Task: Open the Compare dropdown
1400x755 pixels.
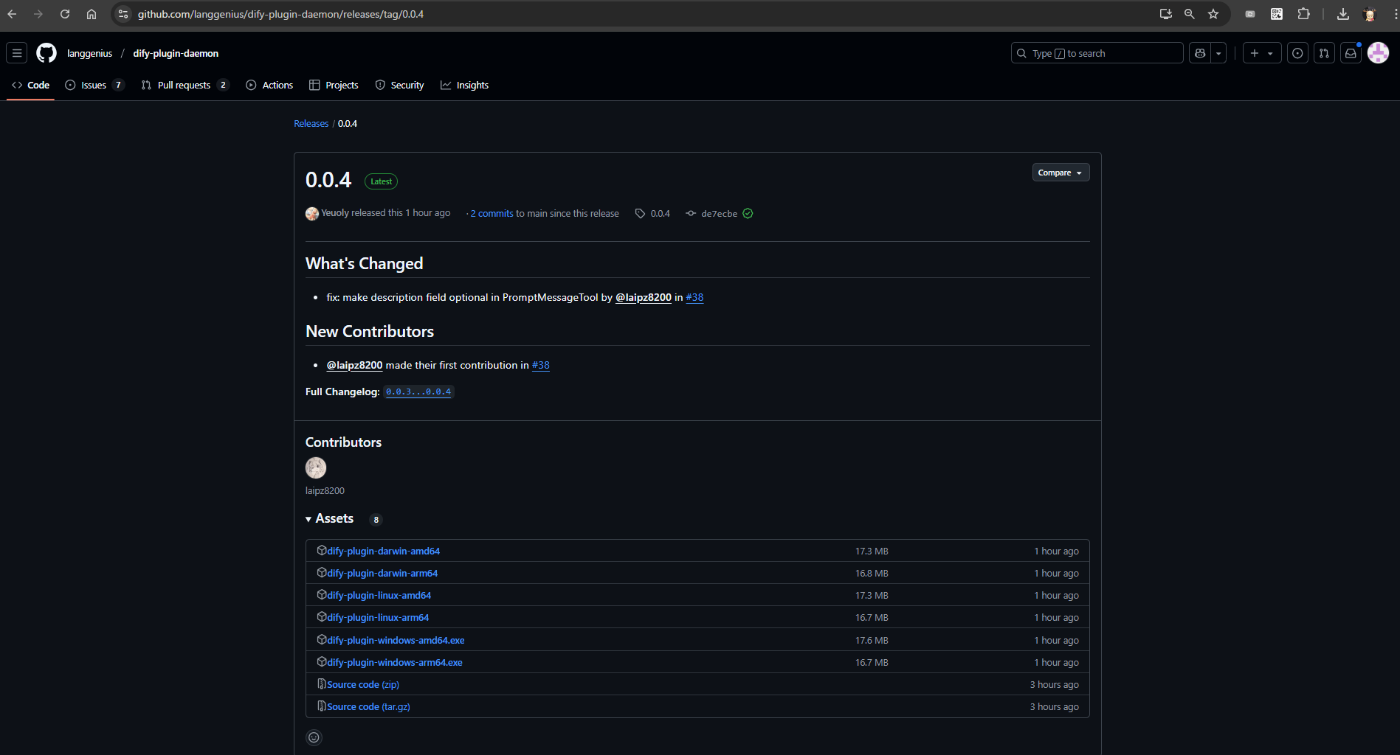Action: click(1060, 172)
